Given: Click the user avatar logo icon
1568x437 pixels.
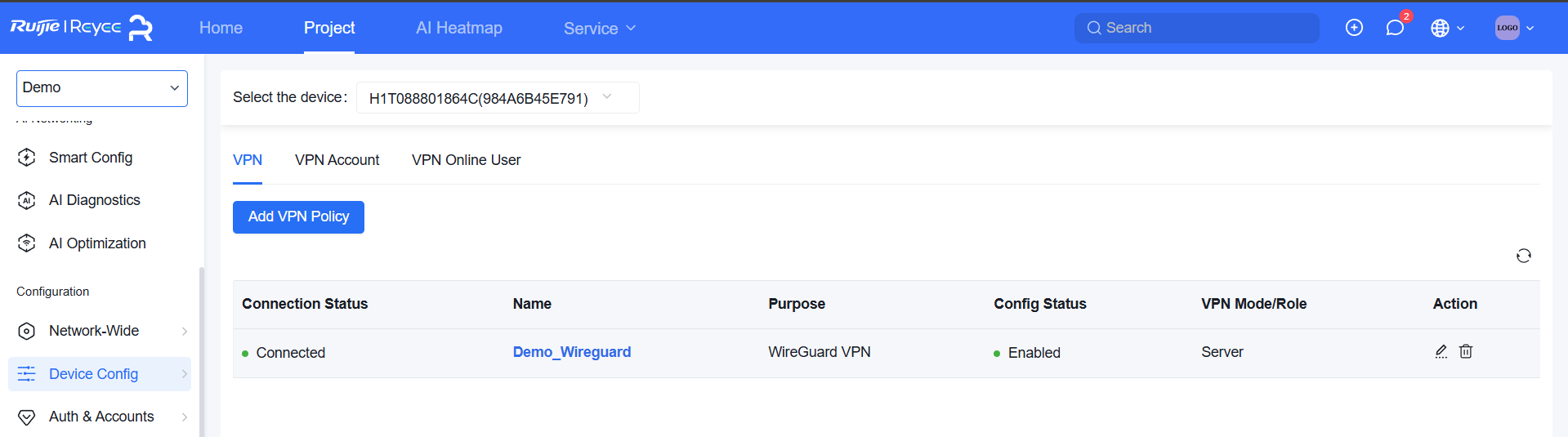Looking at the screenshot, I should tap(1507, 28).
